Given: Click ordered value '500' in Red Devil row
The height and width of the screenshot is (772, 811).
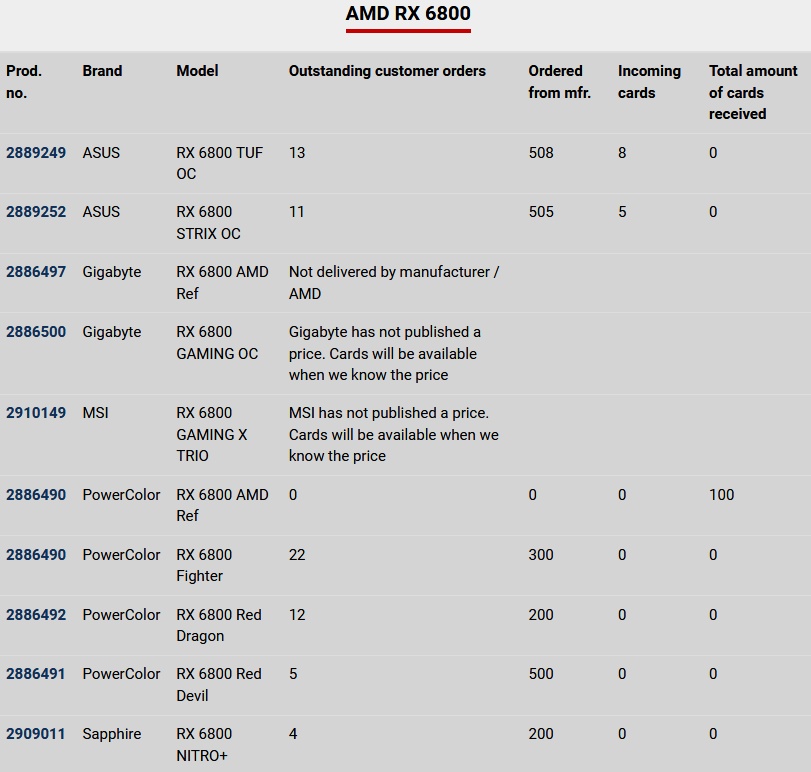Looking at the screenshot, I should 541,674.
